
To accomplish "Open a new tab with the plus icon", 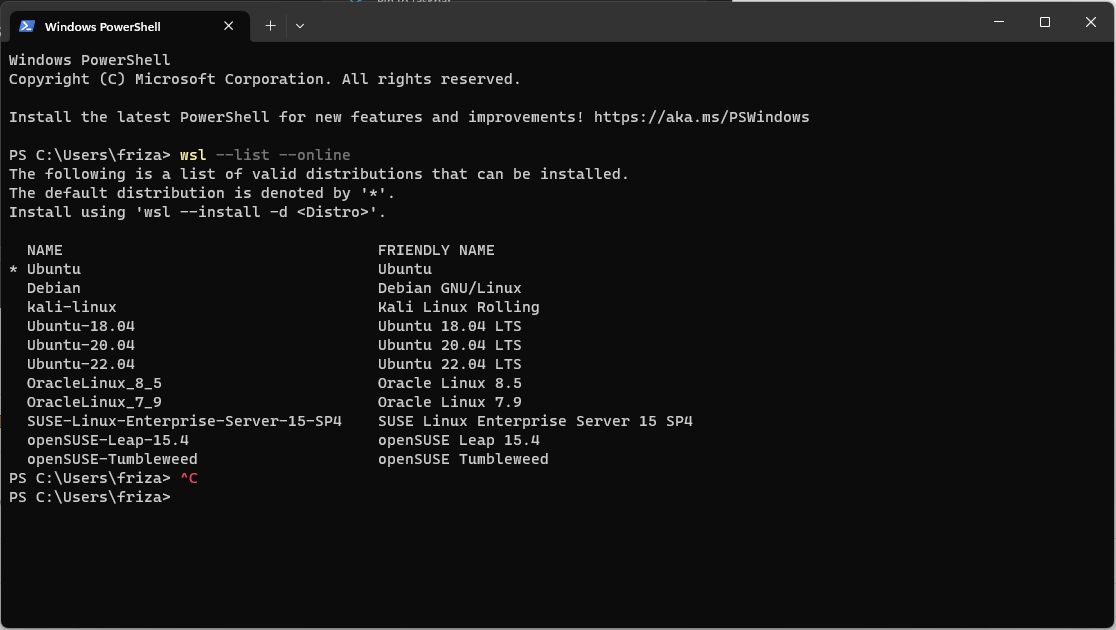I will (x=269, y=26).
